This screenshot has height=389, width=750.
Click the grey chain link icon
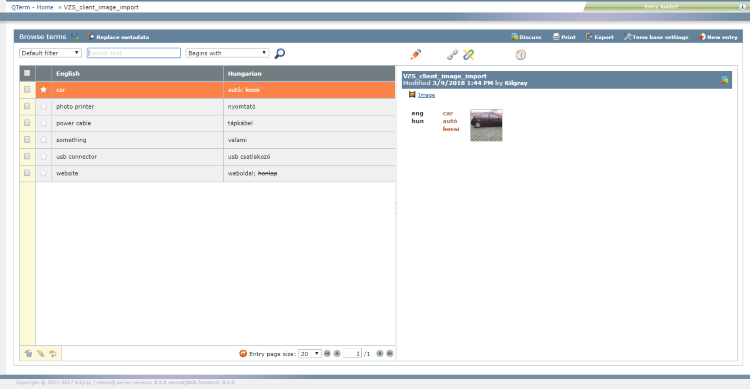(x=452, y=55)
